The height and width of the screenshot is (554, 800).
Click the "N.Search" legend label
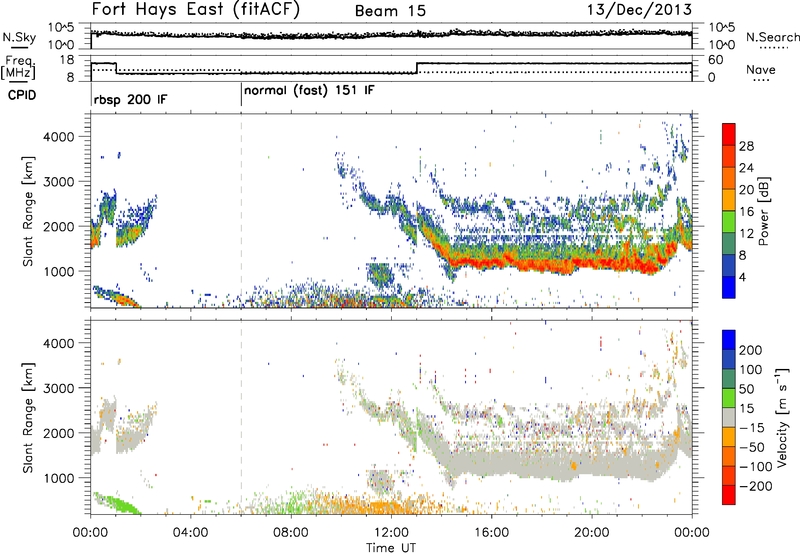tap(772, 37)
